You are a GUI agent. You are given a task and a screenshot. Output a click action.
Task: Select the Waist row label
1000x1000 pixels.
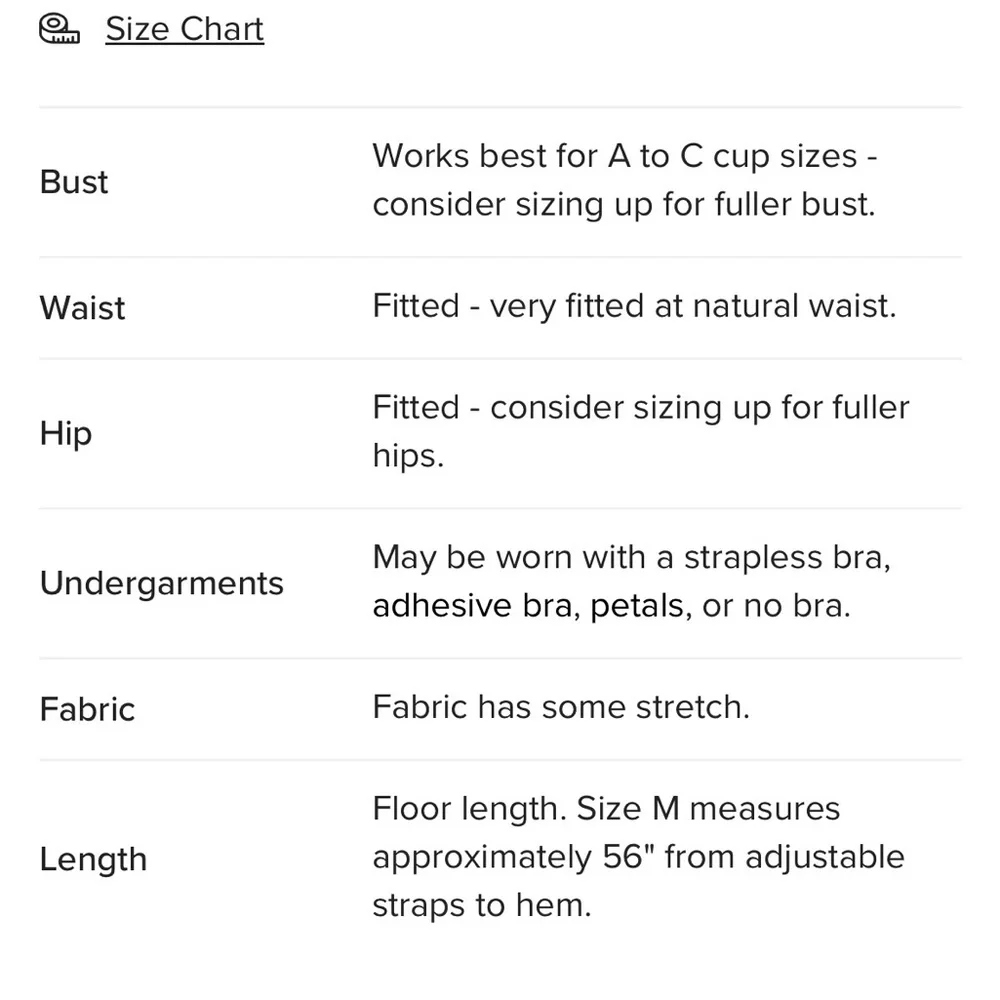pos(82,307)
